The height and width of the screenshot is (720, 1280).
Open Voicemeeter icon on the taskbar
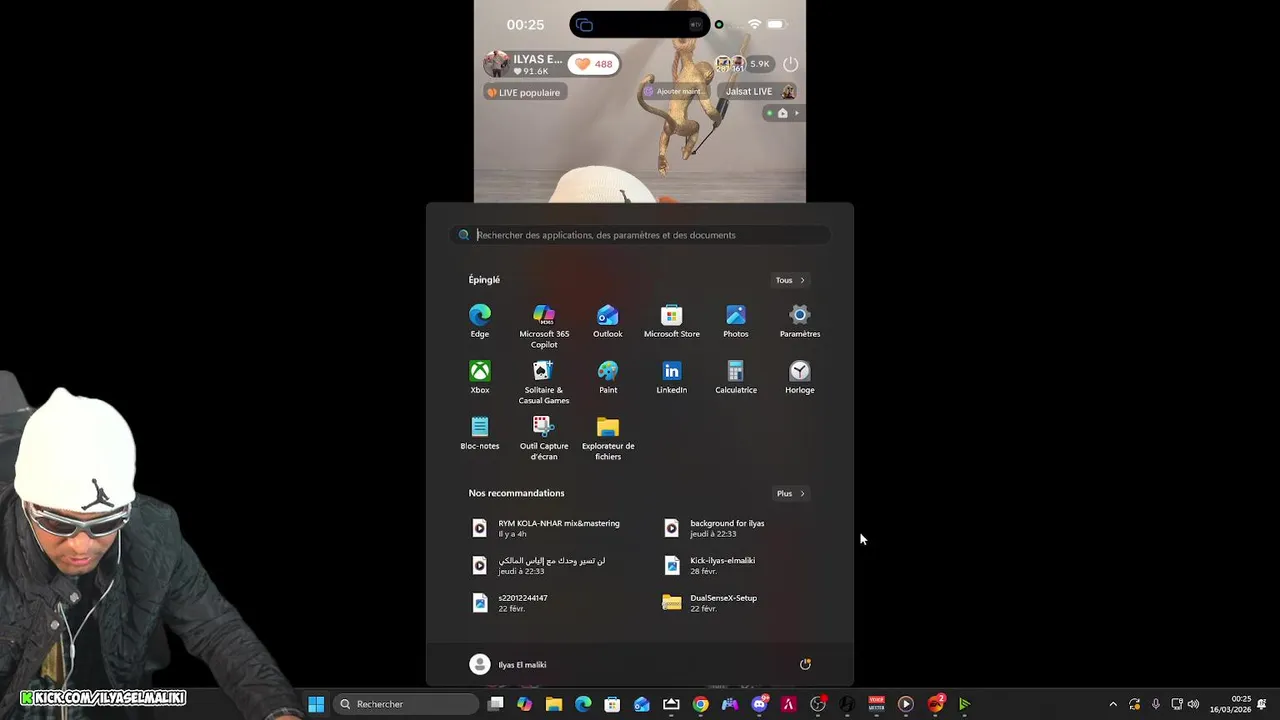(876, 704)
